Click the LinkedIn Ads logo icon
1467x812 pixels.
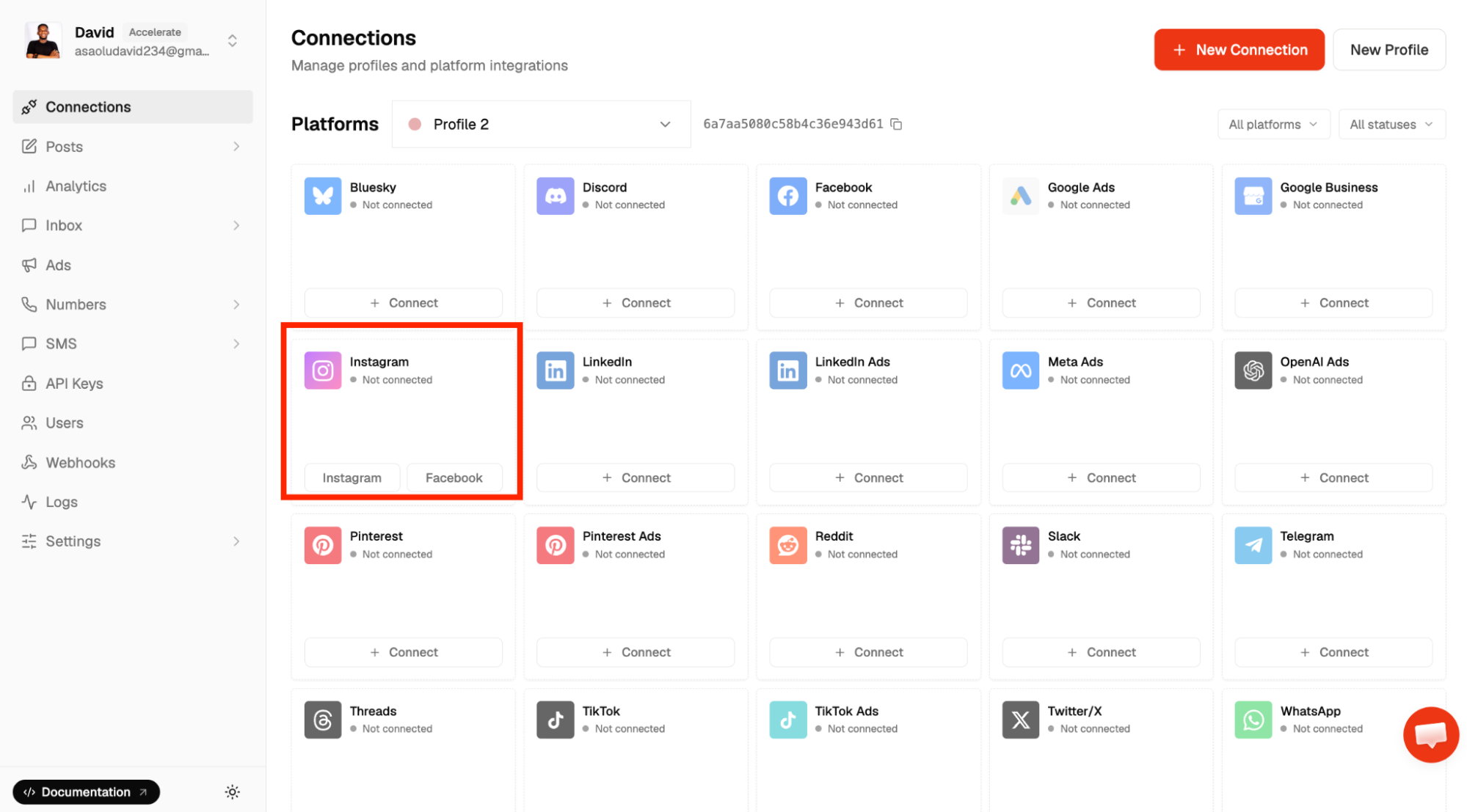pos(788,370)
